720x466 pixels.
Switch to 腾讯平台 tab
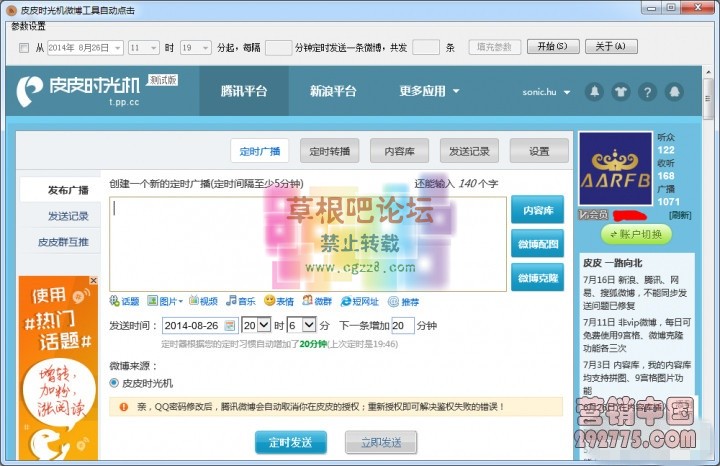244,91
